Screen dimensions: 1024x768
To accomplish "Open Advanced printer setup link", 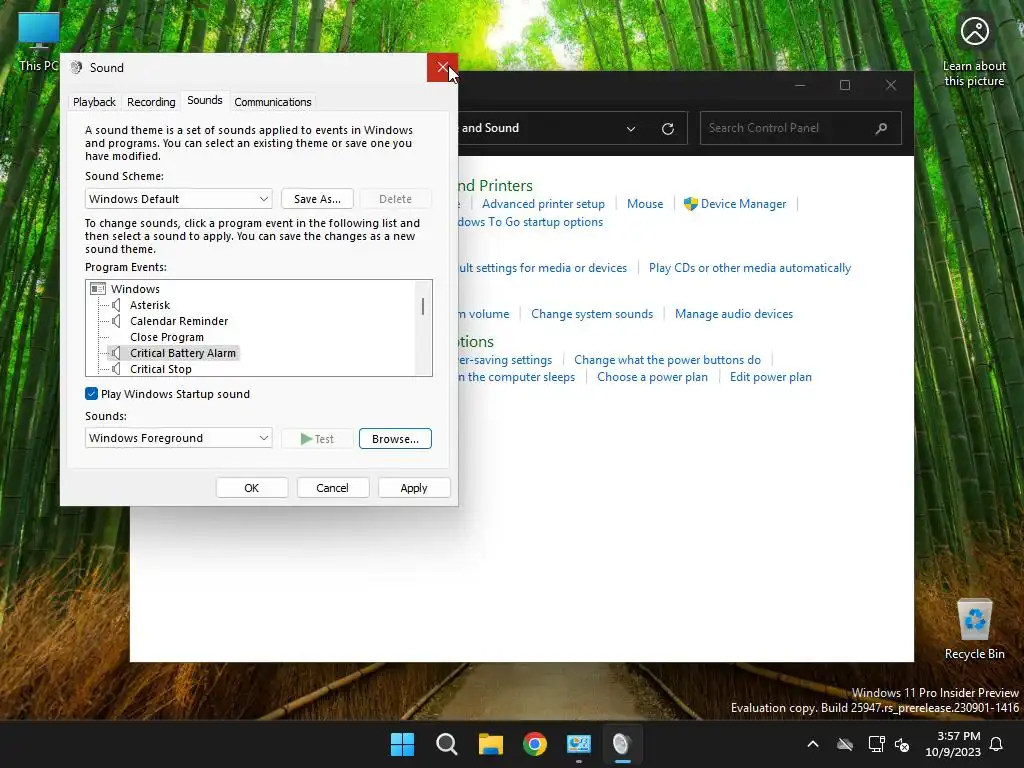I will pos(543,204).
